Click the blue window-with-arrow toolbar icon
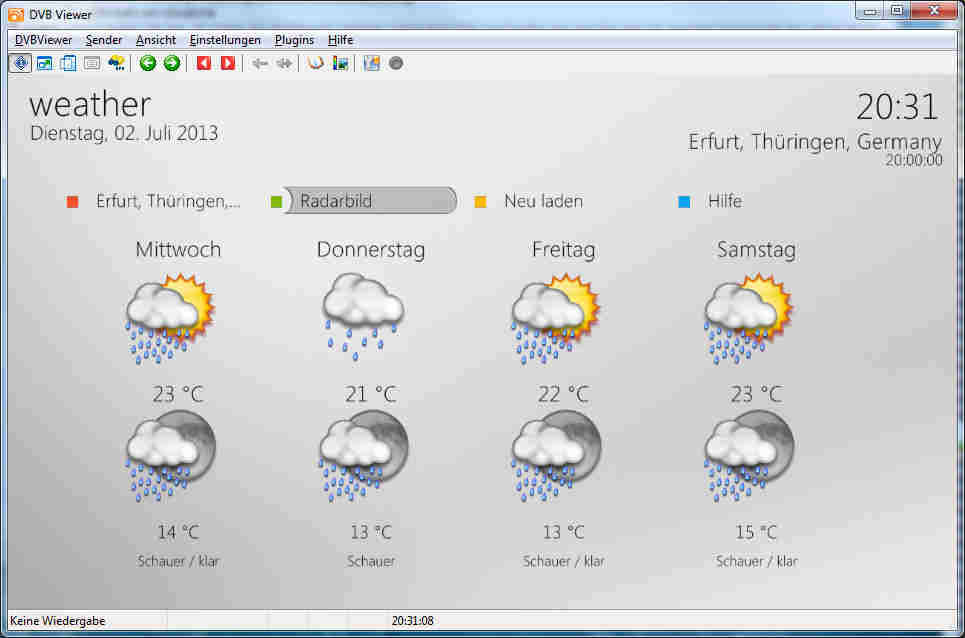 pyautogui.click(x=44, y=63)
